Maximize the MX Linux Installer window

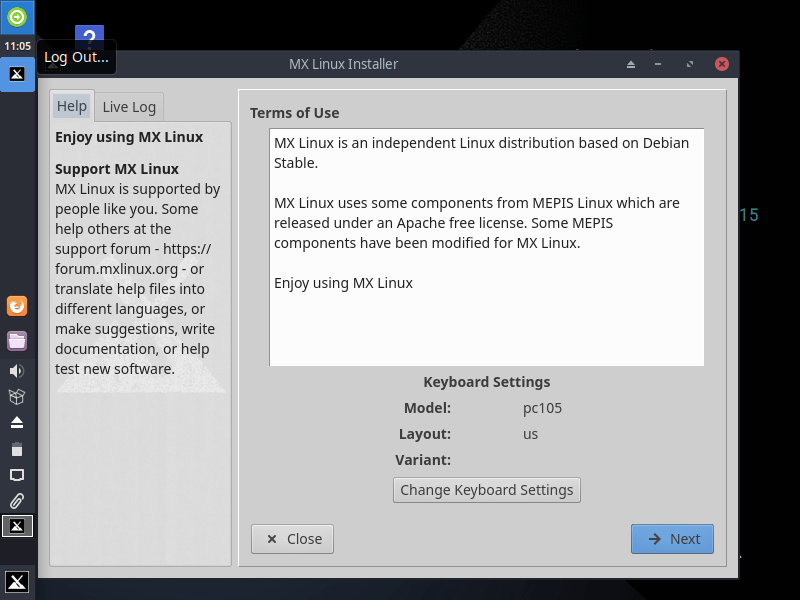coord(690,64)
